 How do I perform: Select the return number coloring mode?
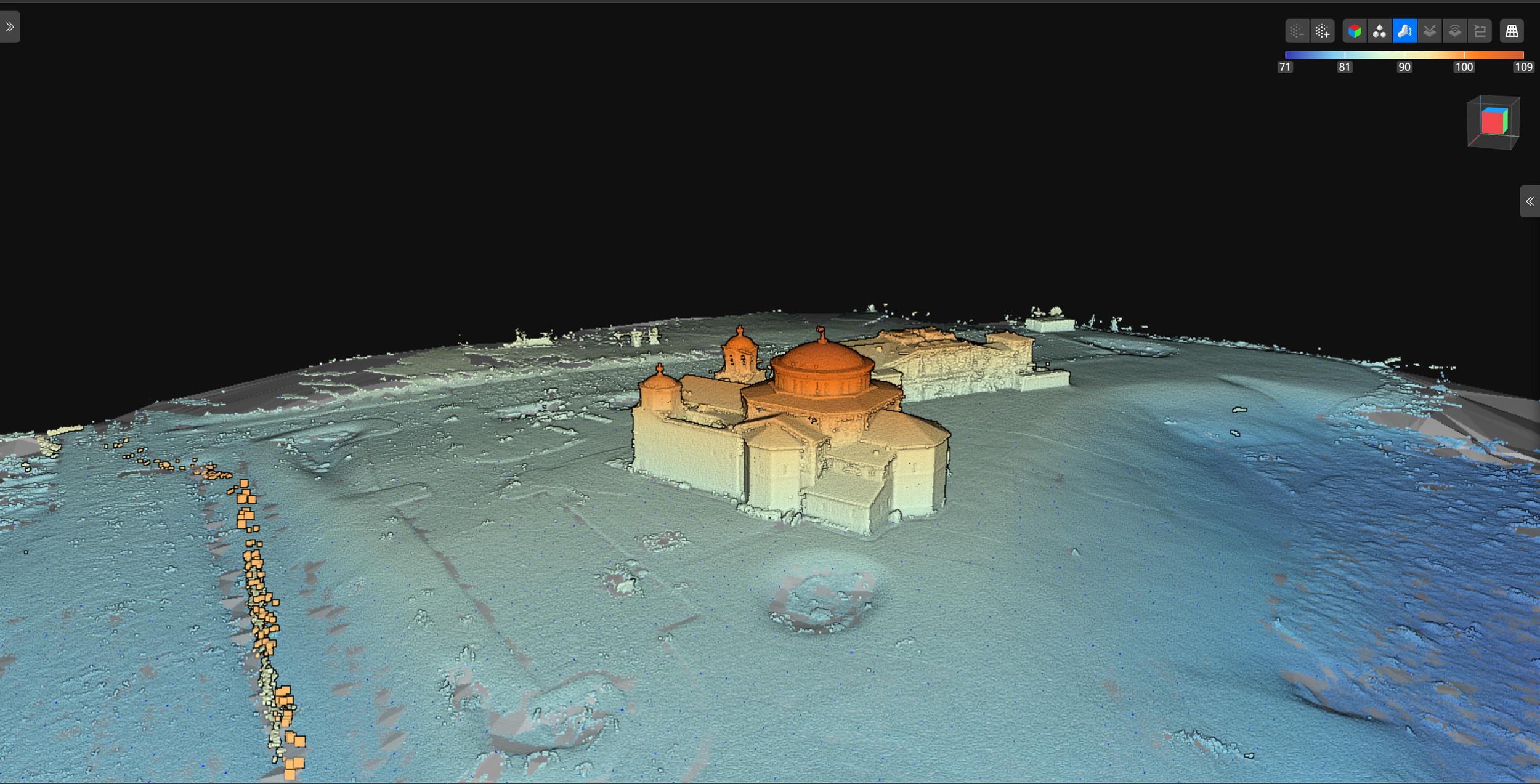coord(1430,31)
